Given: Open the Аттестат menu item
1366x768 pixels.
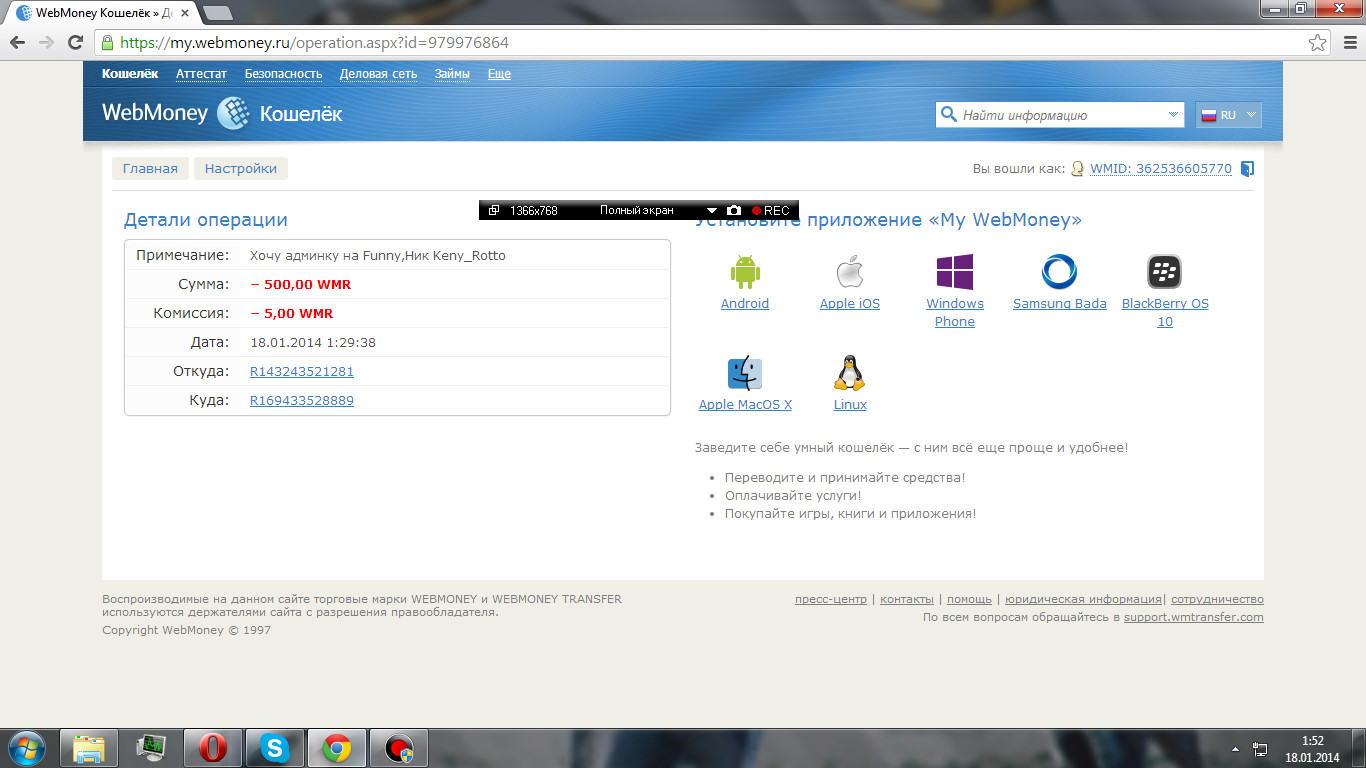Looking at the screenshot, I should coord(201,74).
